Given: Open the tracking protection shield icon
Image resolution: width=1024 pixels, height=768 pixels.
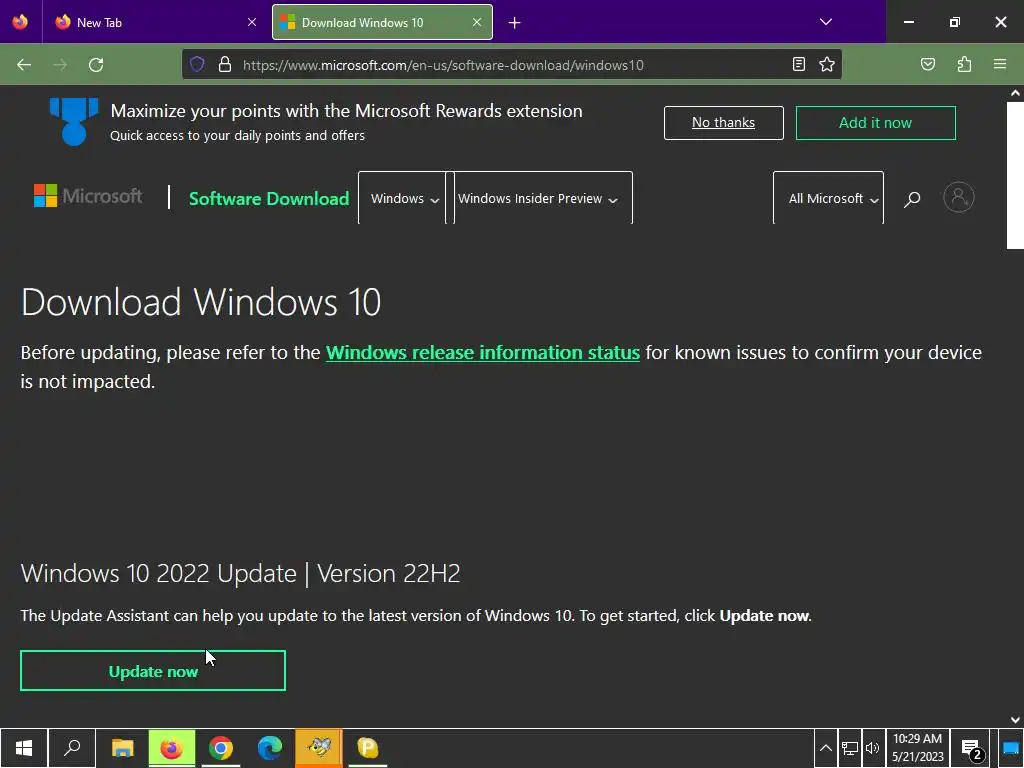Looking at the screenshot, I should pyautogui.click(x=197, y=64).
